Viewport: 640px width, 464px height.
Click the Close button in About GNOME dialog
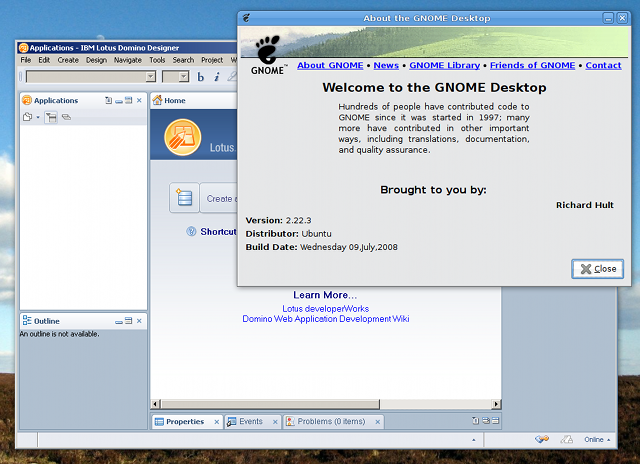[598, 269]
